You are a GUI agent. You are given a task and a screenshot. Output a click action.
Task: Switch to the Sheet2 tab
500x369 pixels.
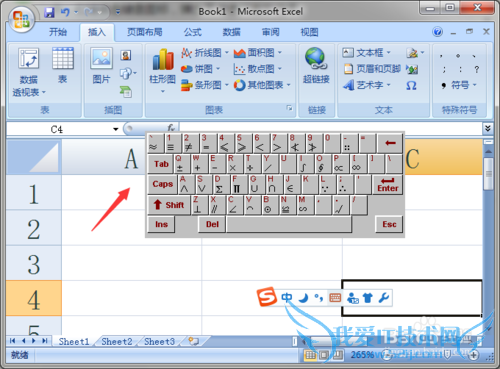tap(117, 342)
